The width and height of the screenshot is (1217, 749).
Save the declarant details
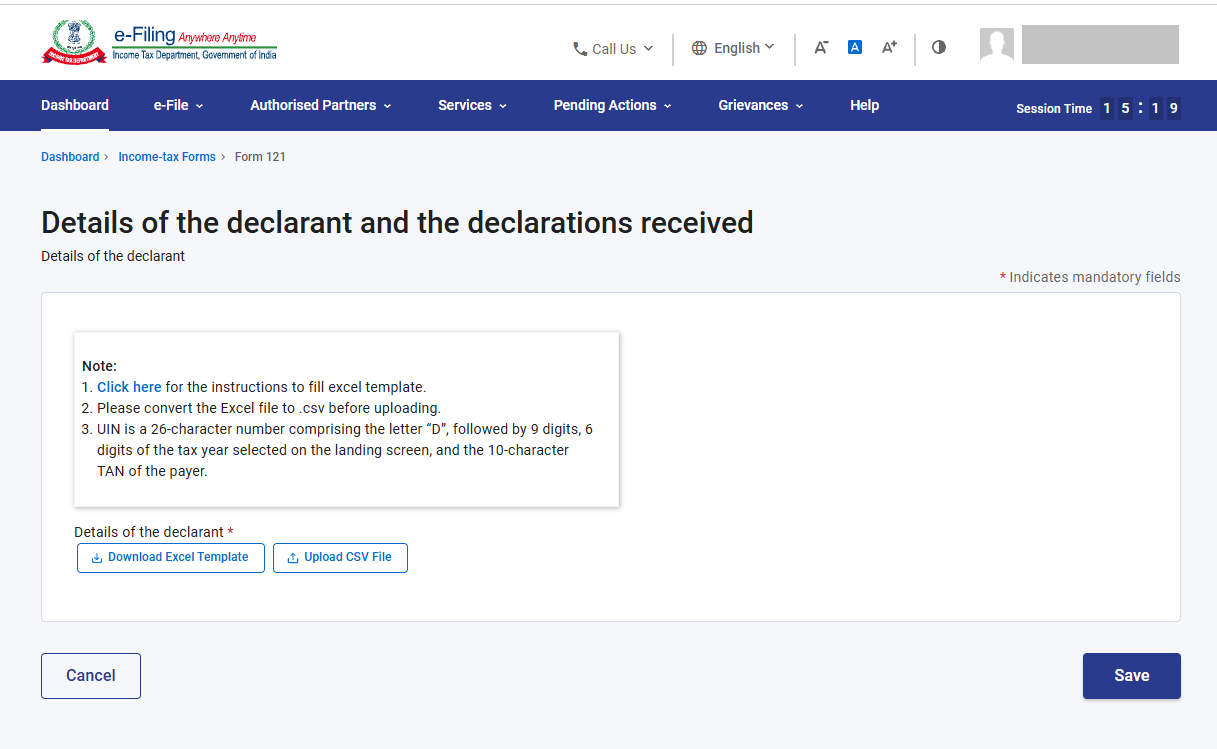1132,676
